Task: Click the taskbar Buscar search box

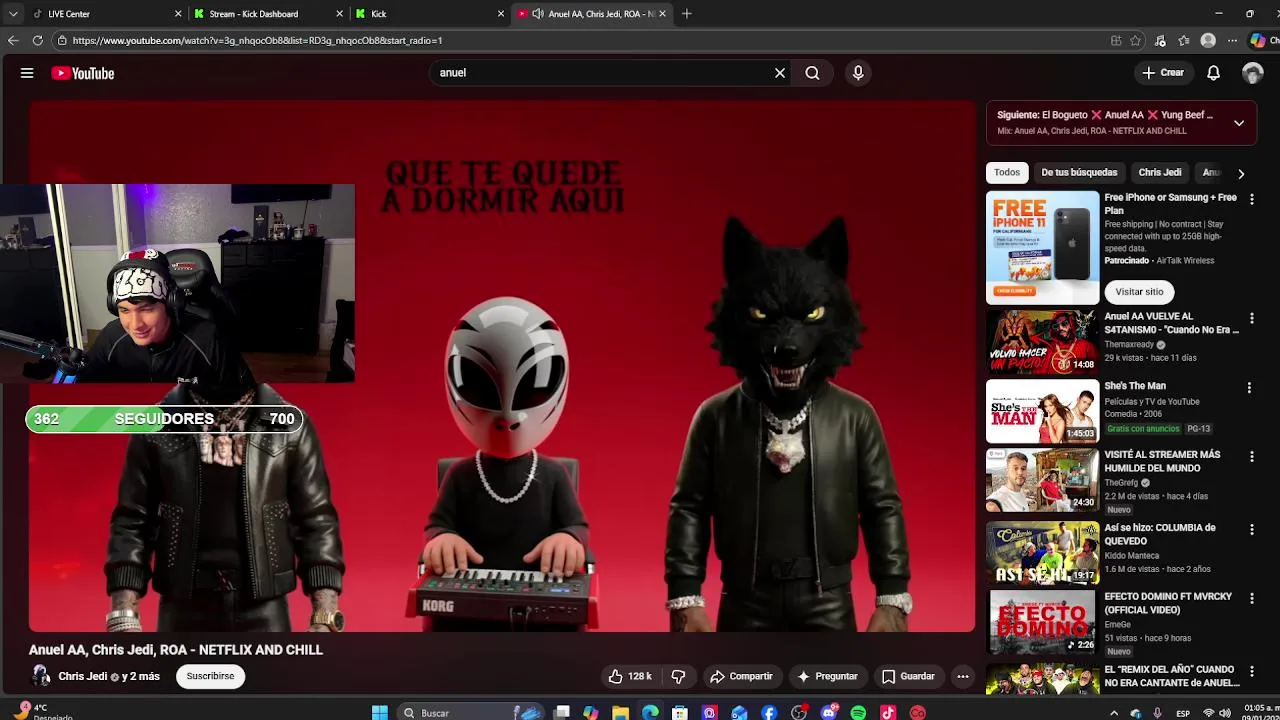Action: click(470, 712)
